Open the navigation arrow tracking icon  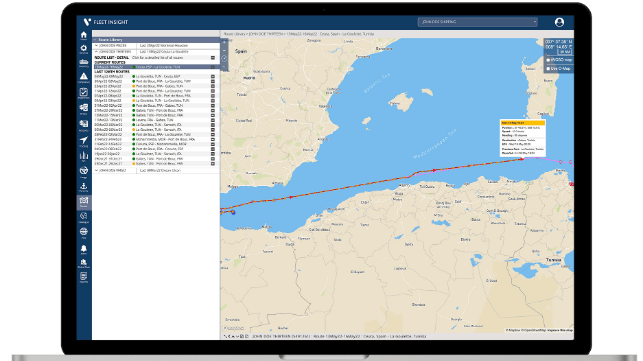(x=84, y=140)
